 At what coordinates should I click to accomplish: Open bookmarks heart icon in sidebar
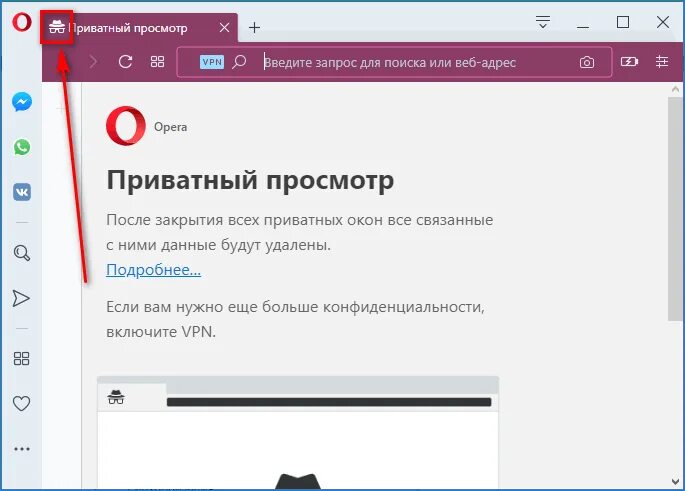point(21,403)
